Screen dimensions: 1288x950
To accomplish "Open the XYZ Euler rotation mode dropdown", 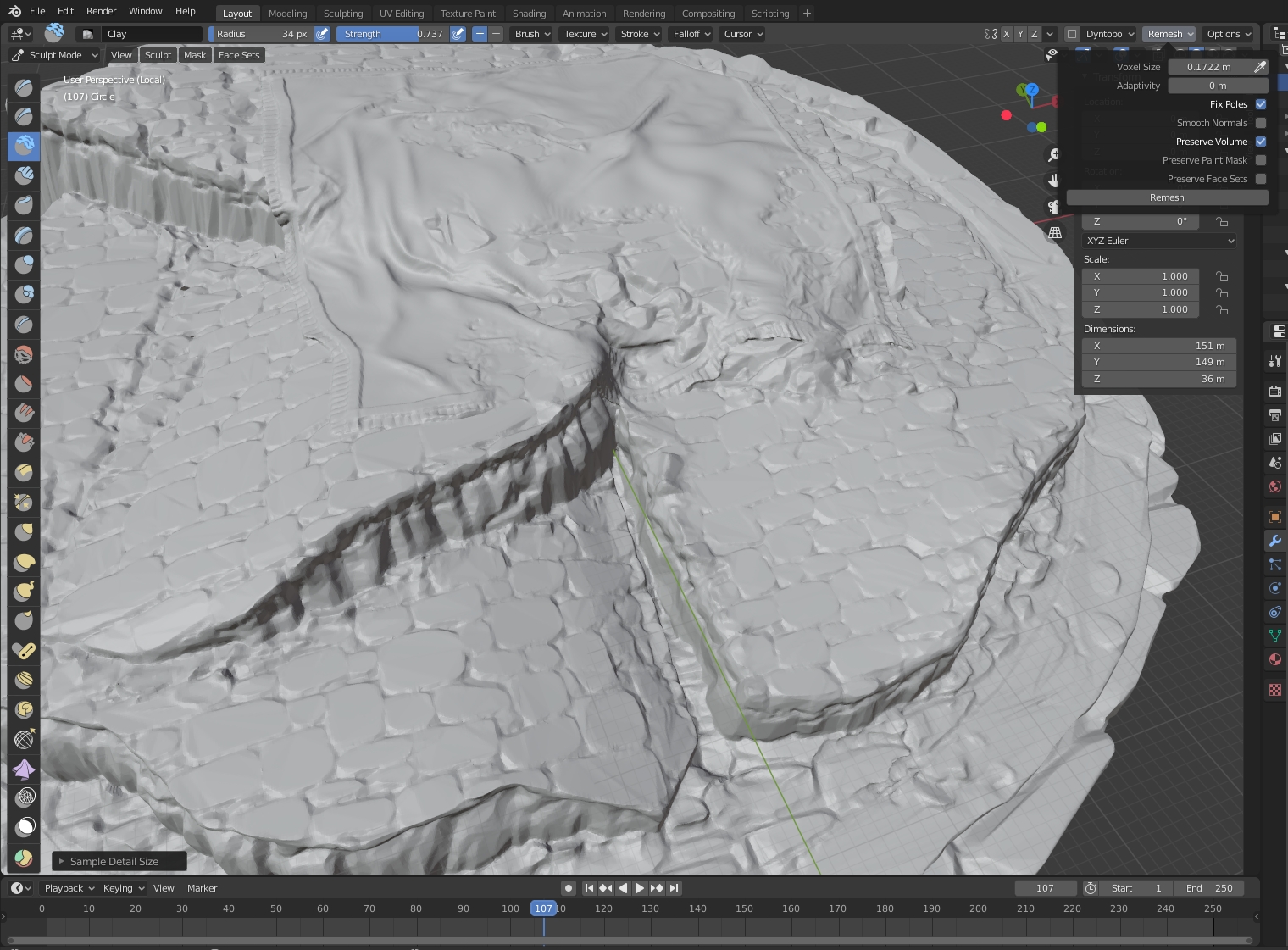I will click(x=1159, y=241).
